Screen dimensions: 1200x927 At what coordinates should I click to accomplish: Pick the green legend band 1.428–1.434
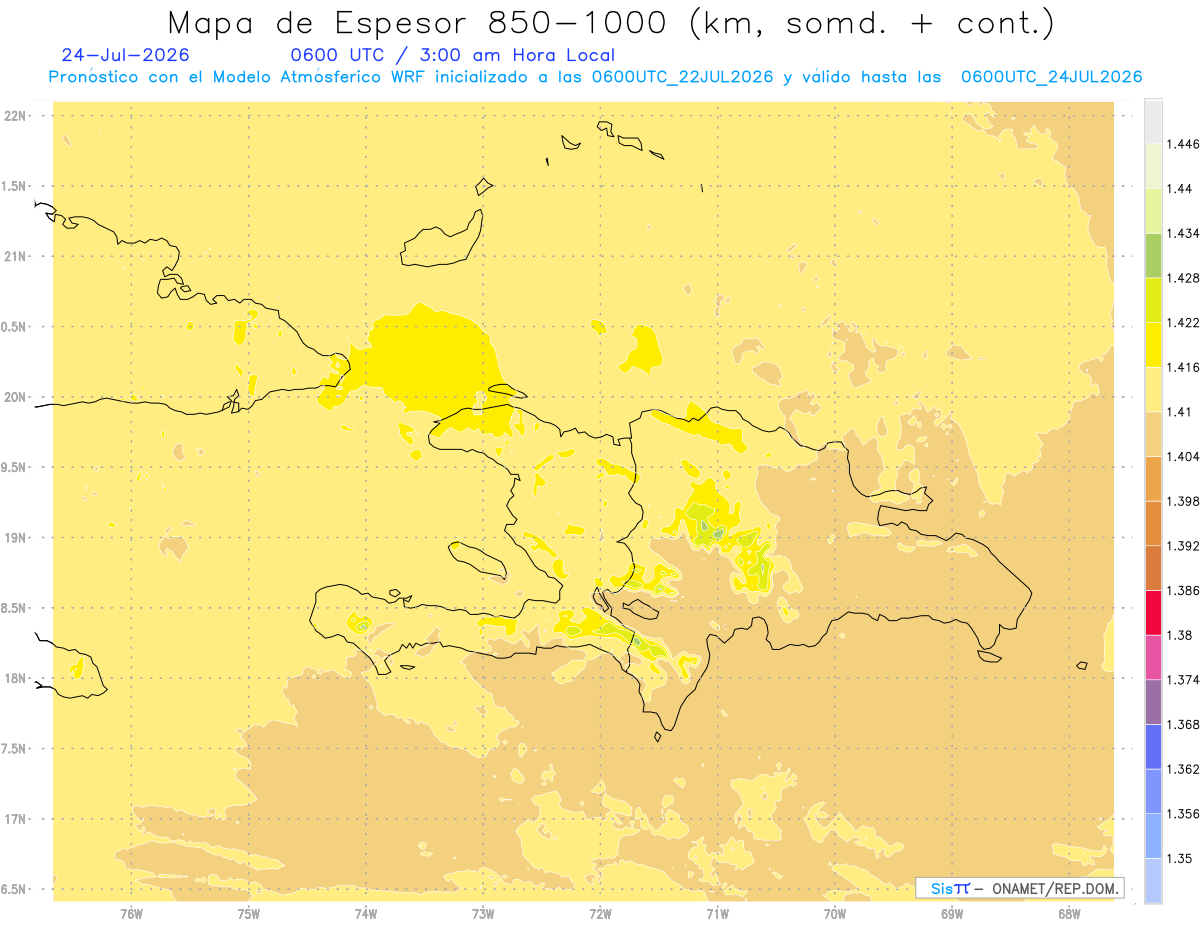pyautogui.click(x=1153, y=255)
